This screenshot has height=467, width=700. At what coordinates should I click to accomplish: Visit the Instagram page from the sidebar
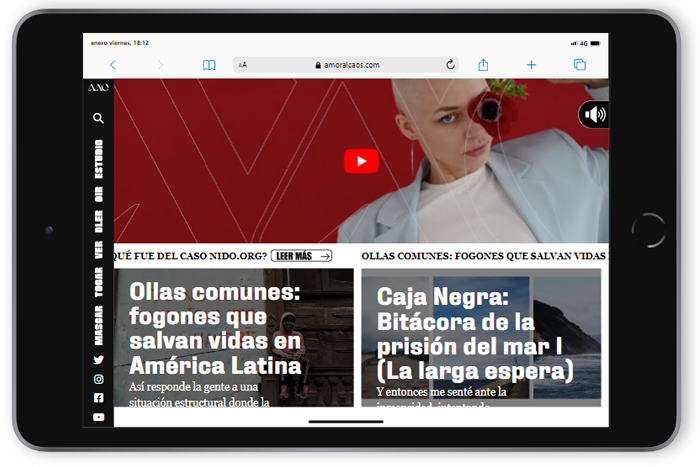(x=98, y=379)
